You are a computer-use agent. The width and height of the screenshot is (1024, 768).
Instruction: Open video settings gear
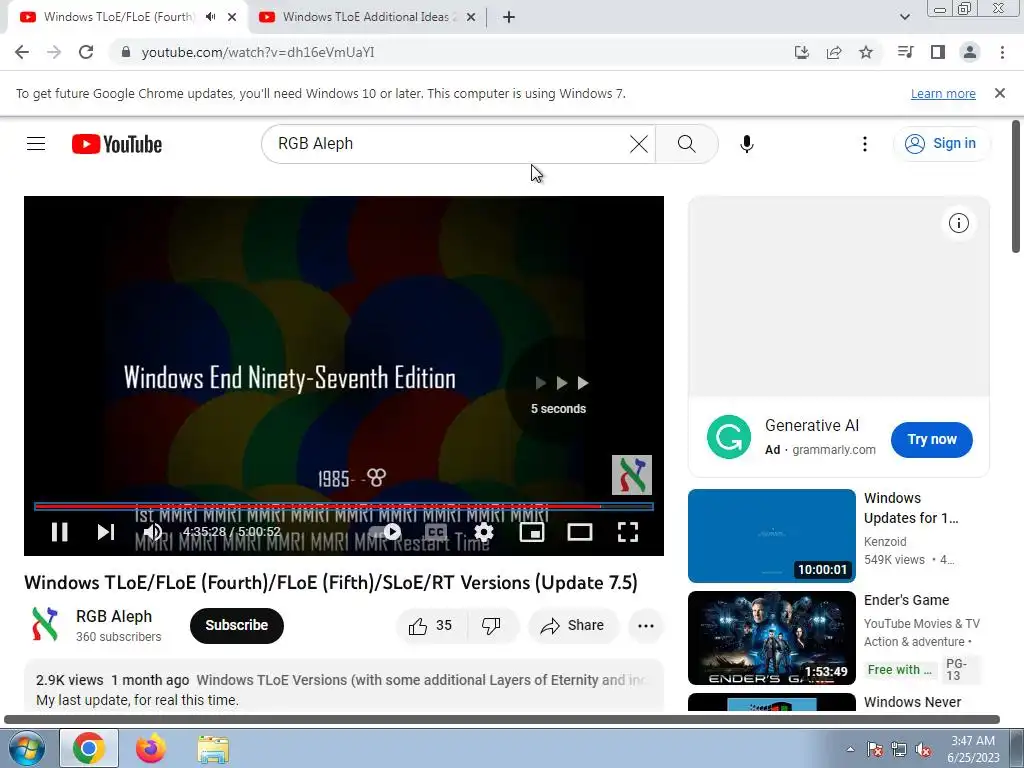pyautogui.click(x=483, y=532)
